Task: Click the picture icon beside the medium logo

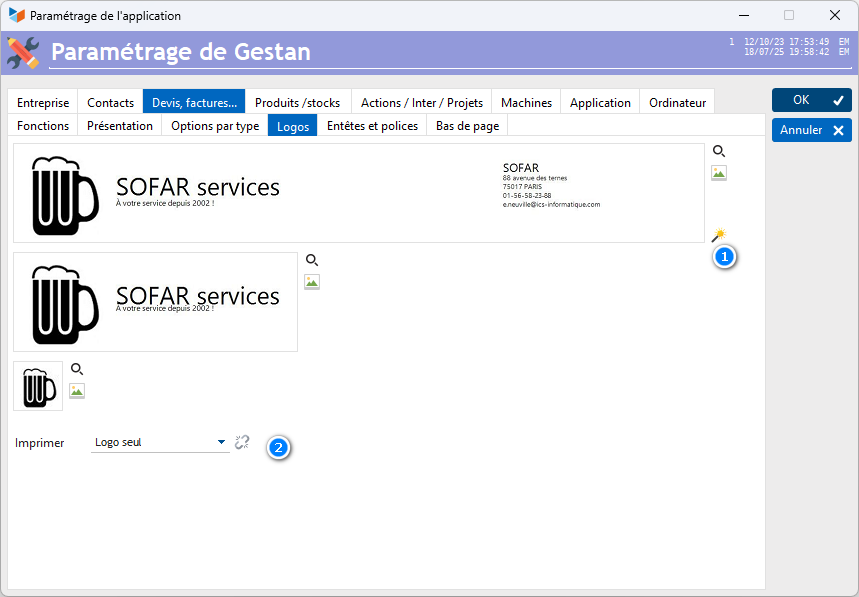Action: 312,282
